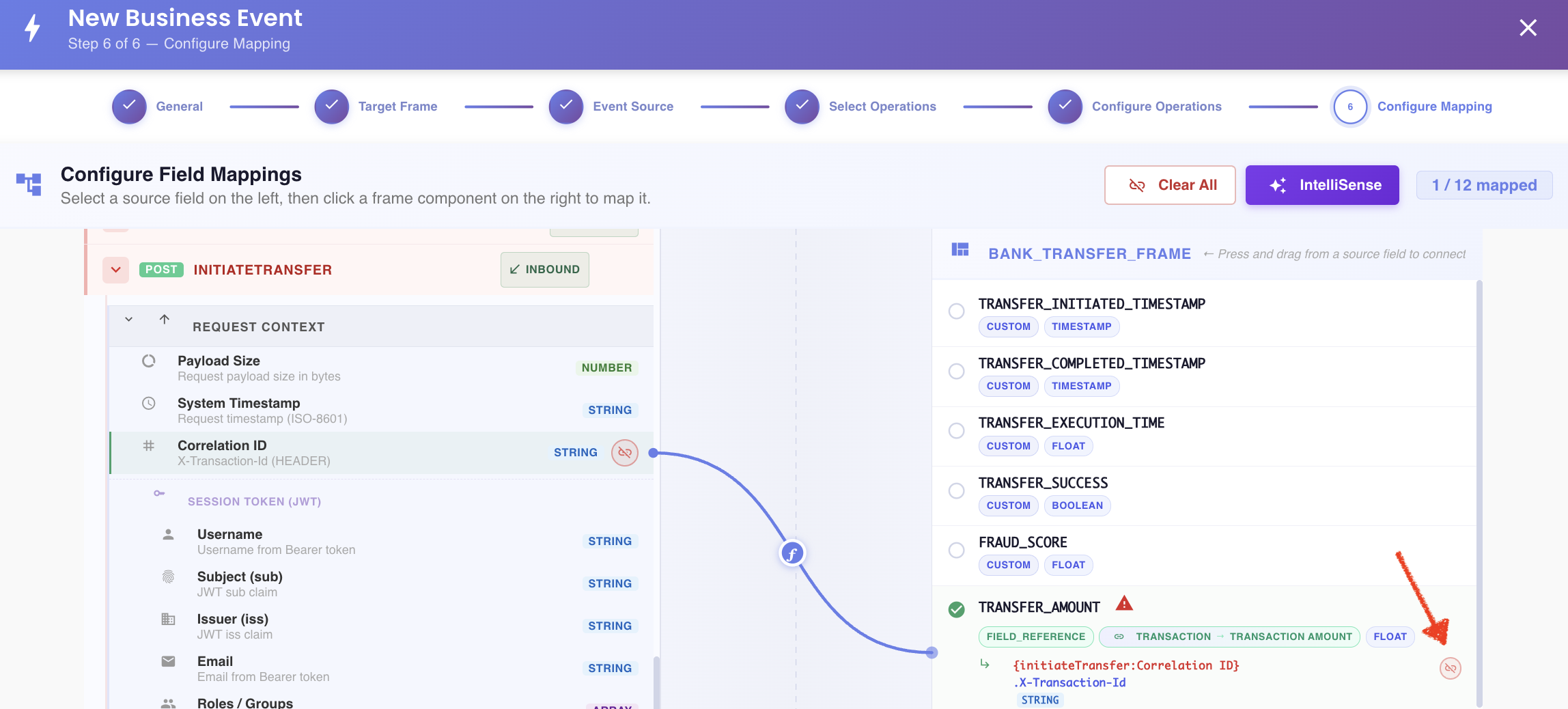Click the BANK_TRANSFER_FRAME title
The width and height of the screenshot is (1568, 709).
click(1089, 254)
